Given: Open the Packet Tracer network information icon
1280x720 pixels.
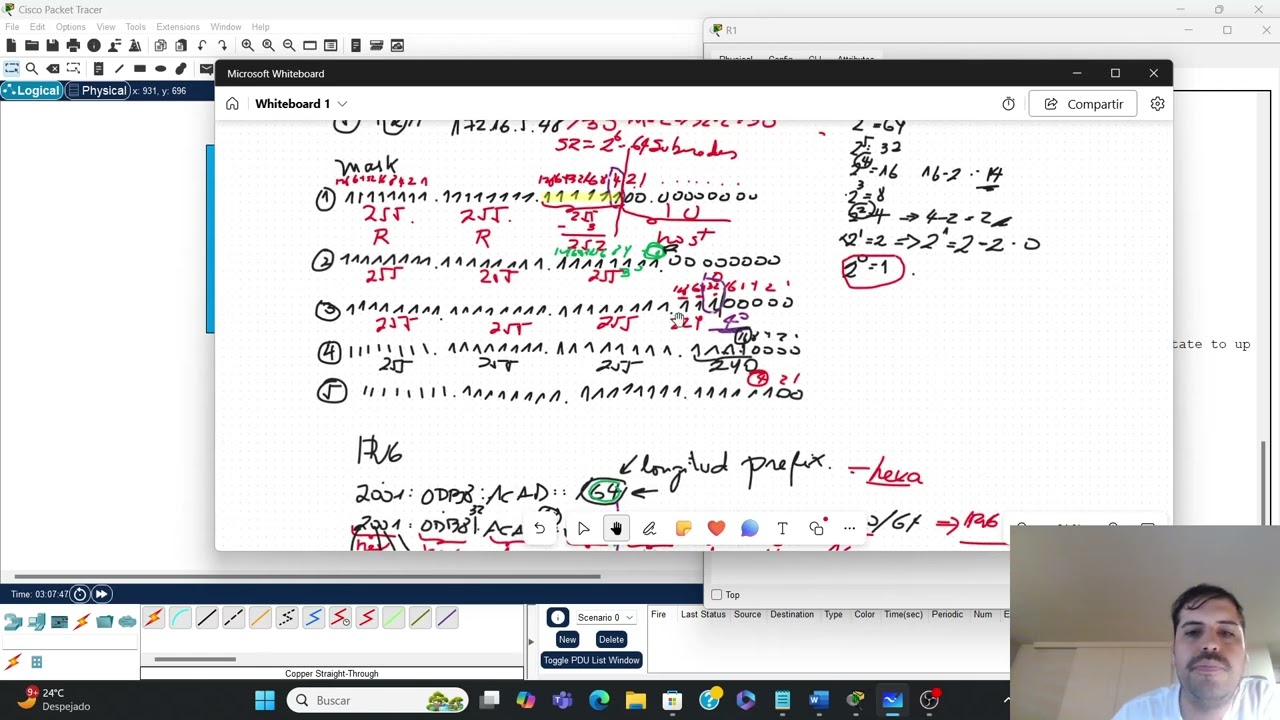Looking at the screenshot, I should coord(94,45).
